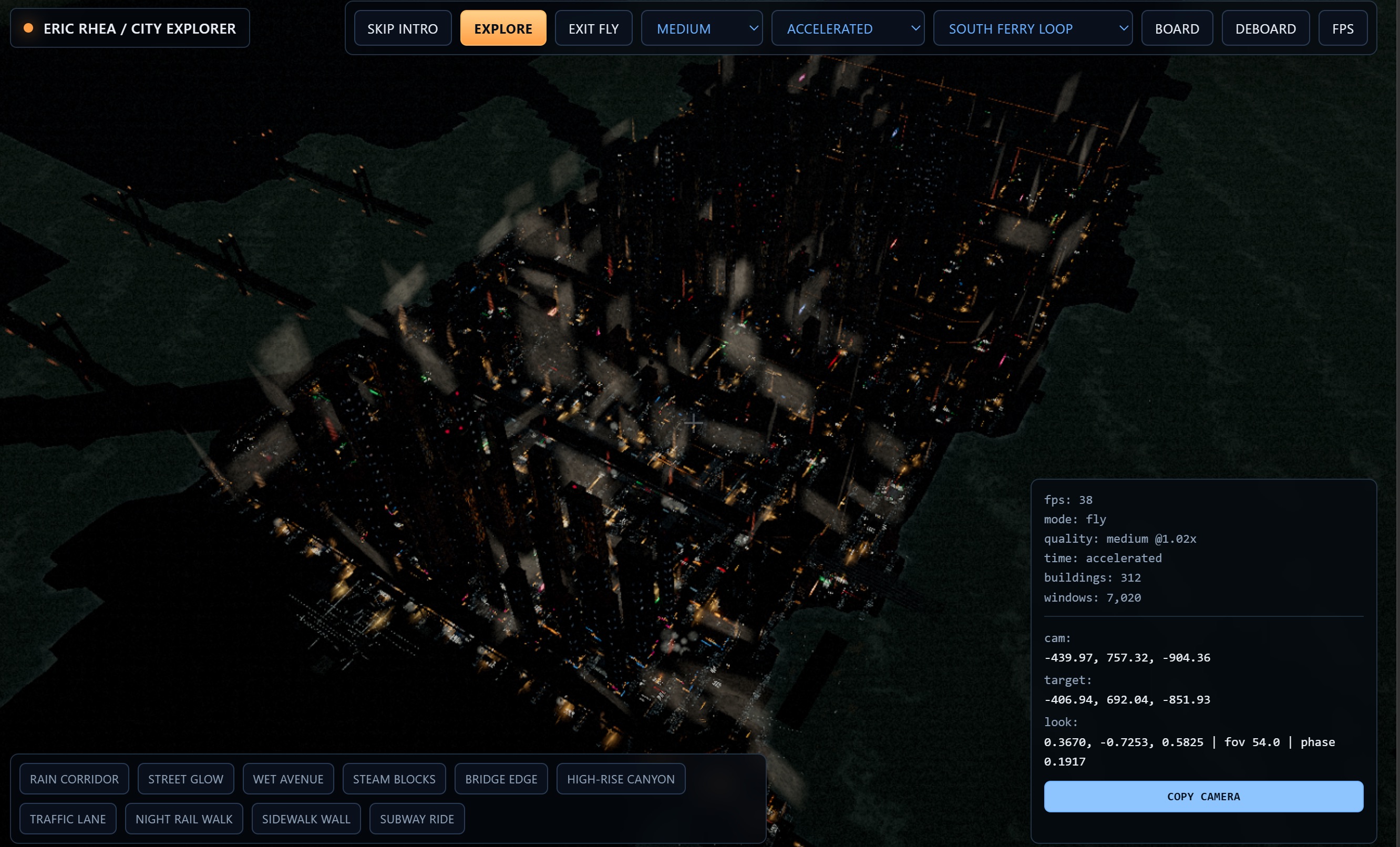Image resolution: width=1400 pixels, height=847 pixels.
Task: Toggle the FPS panel button
Action: [1343, 28]
